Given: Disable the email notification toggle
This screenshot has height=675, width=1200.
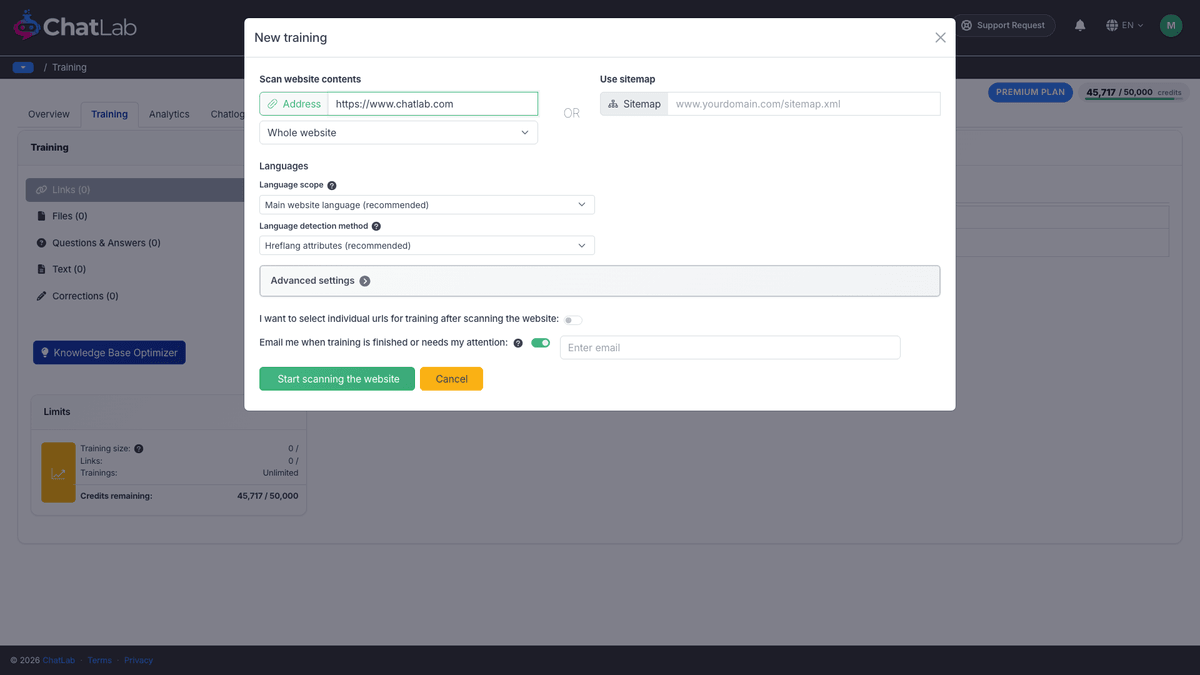Looking at the screenshot, I should tap(541, 343).
